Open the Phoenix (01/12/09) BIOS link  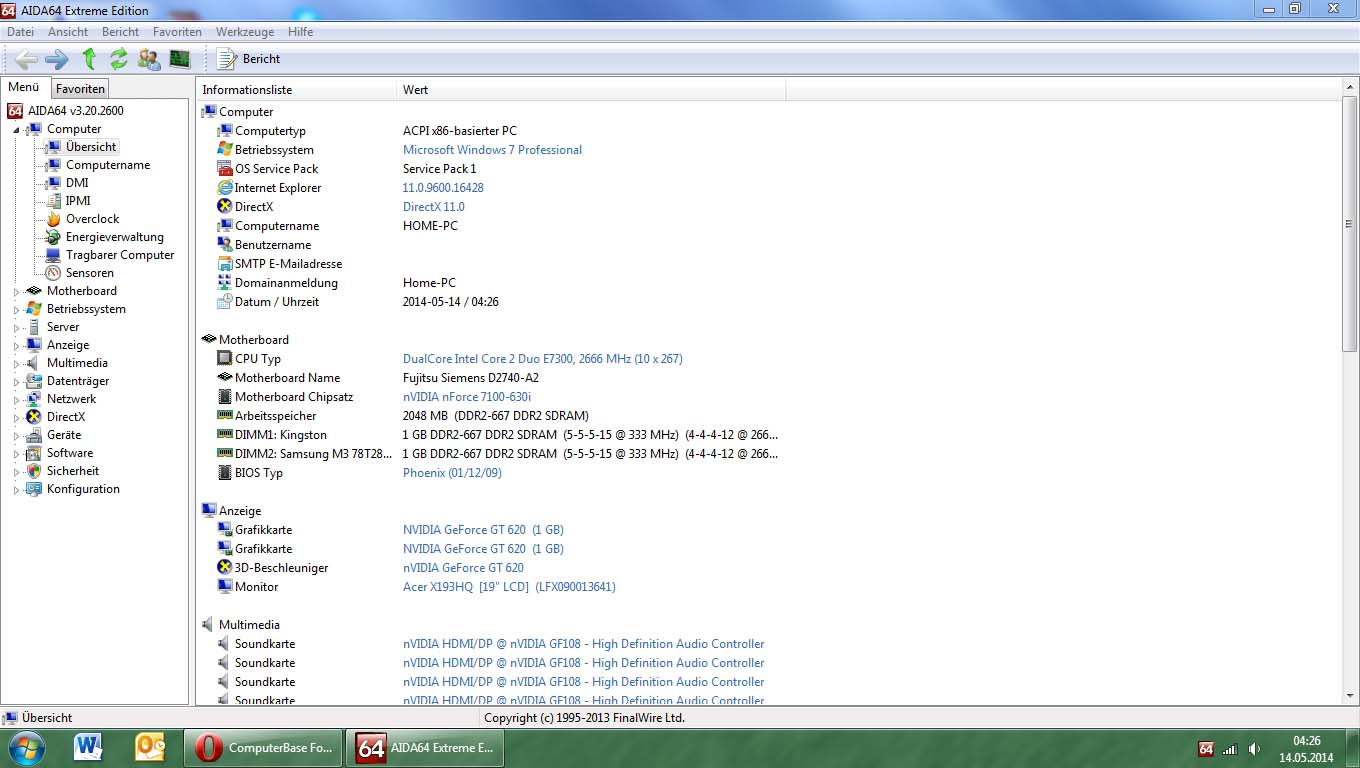pyautogui.click(x=452, y=473)
